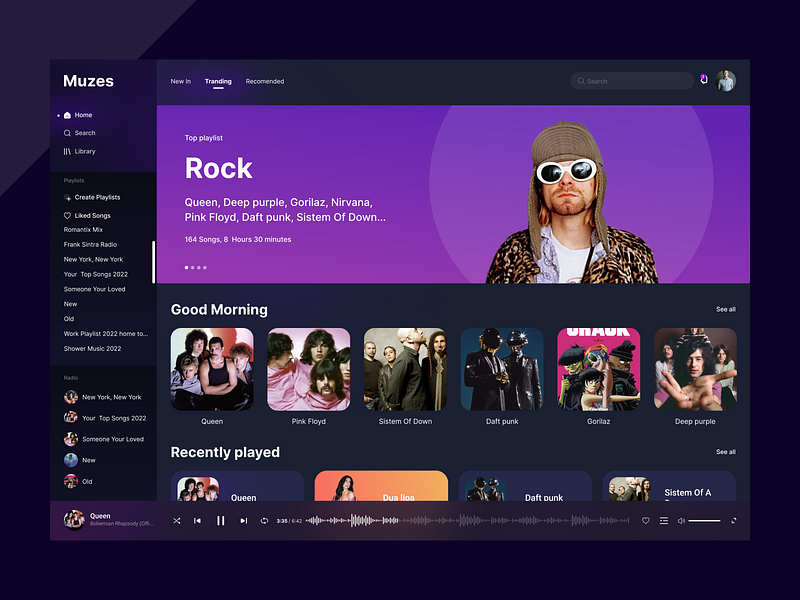
Task: Enable shuffle playback
Action: pyautogui.click(x=176, y=520)
